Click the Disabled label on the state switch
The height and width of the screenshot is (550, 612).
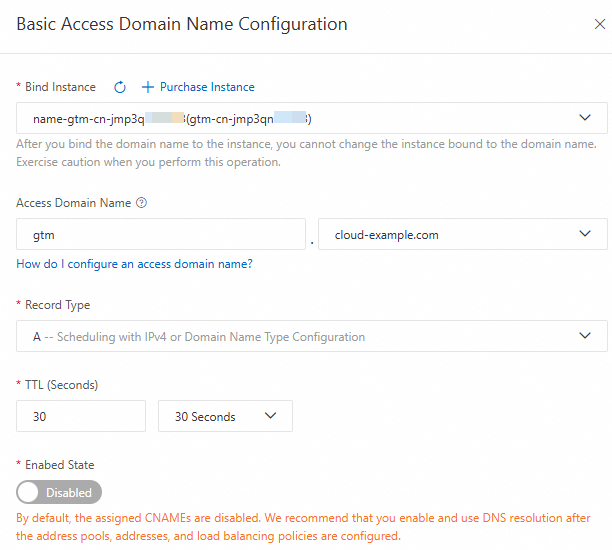69,492
